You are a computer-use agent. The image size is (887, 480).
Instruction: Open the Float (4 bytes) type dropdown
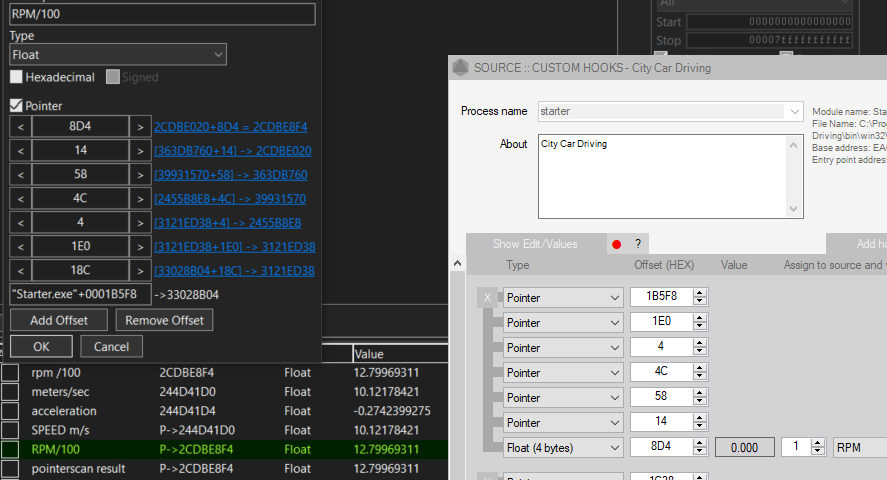point(563,448)
